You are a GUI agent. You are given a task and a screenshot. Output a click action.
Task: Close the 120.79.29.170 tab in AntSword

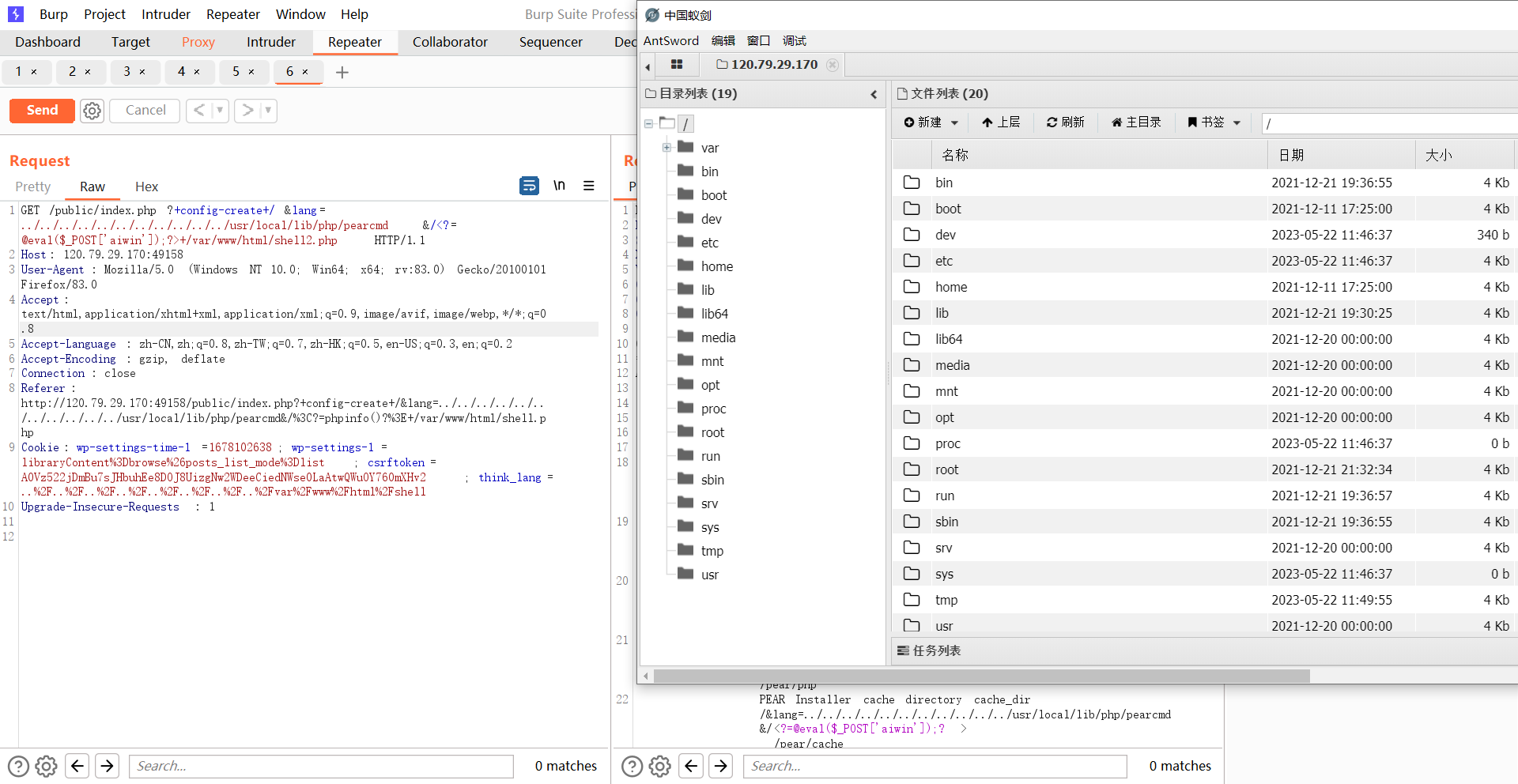point(833,65)
